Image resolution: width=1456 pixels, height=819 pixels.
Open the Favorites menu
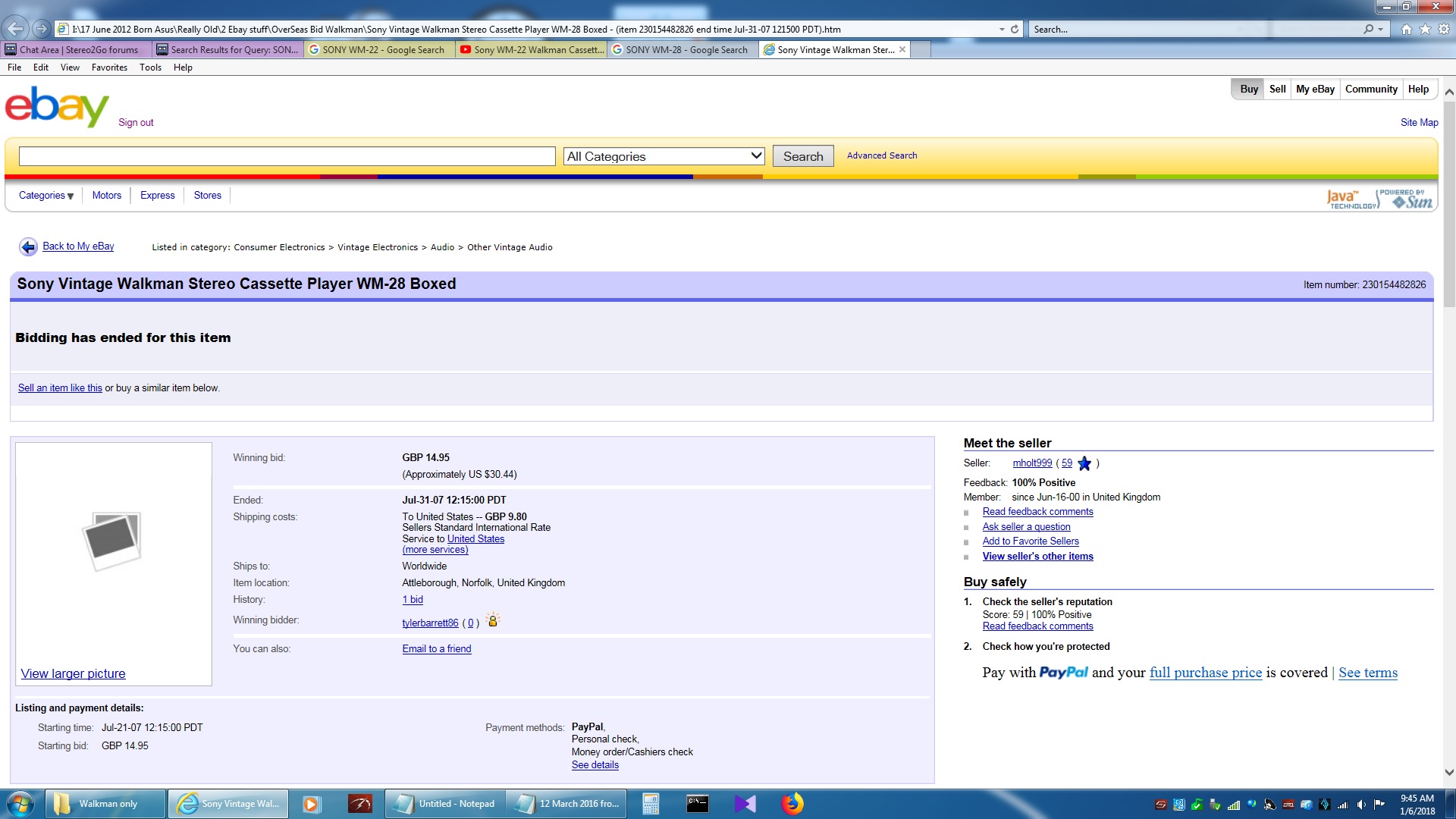pyautogui.click(x=109, y=67)
